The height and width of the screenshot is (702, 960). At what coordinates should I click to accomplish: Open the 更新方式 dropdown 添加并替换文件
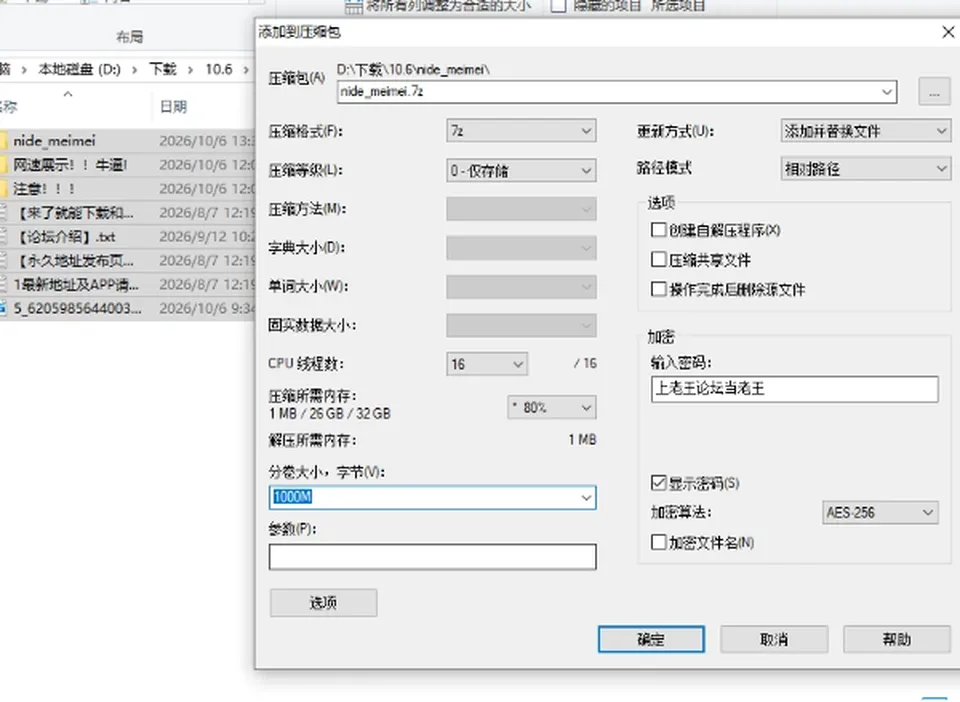coord(866,131)
